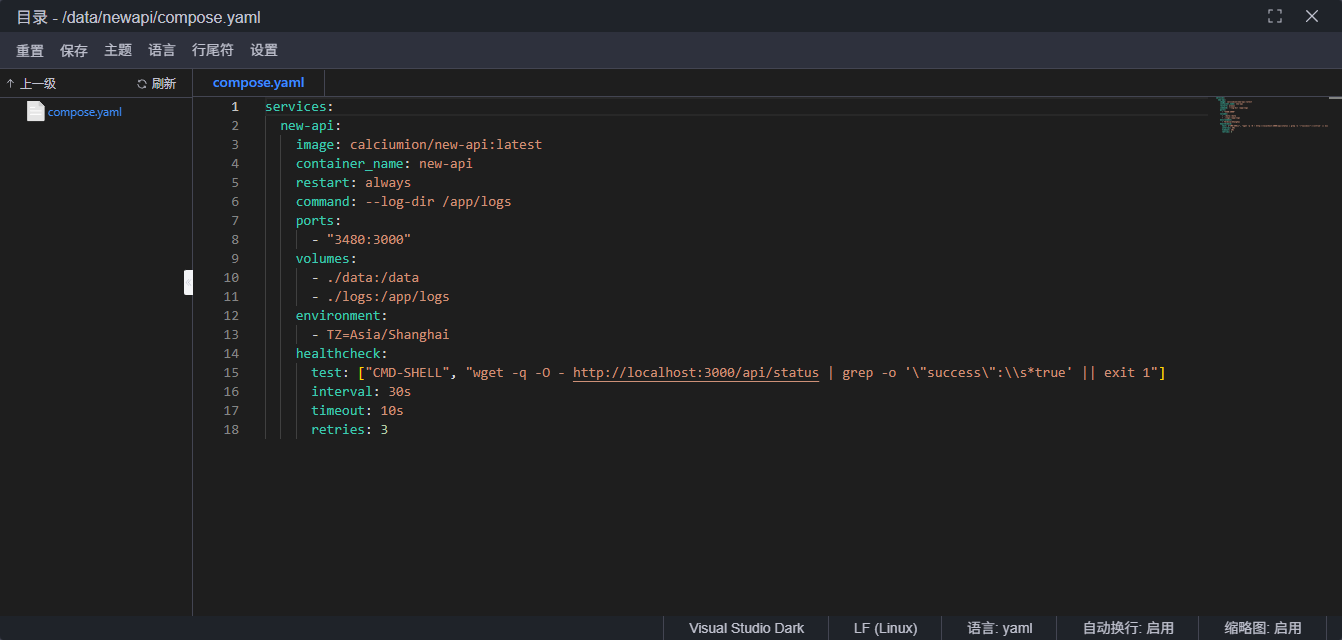1342x640 pixels.
Task: Click the localhost:3000/api/status URL link
Action: [x=695, y=373]
